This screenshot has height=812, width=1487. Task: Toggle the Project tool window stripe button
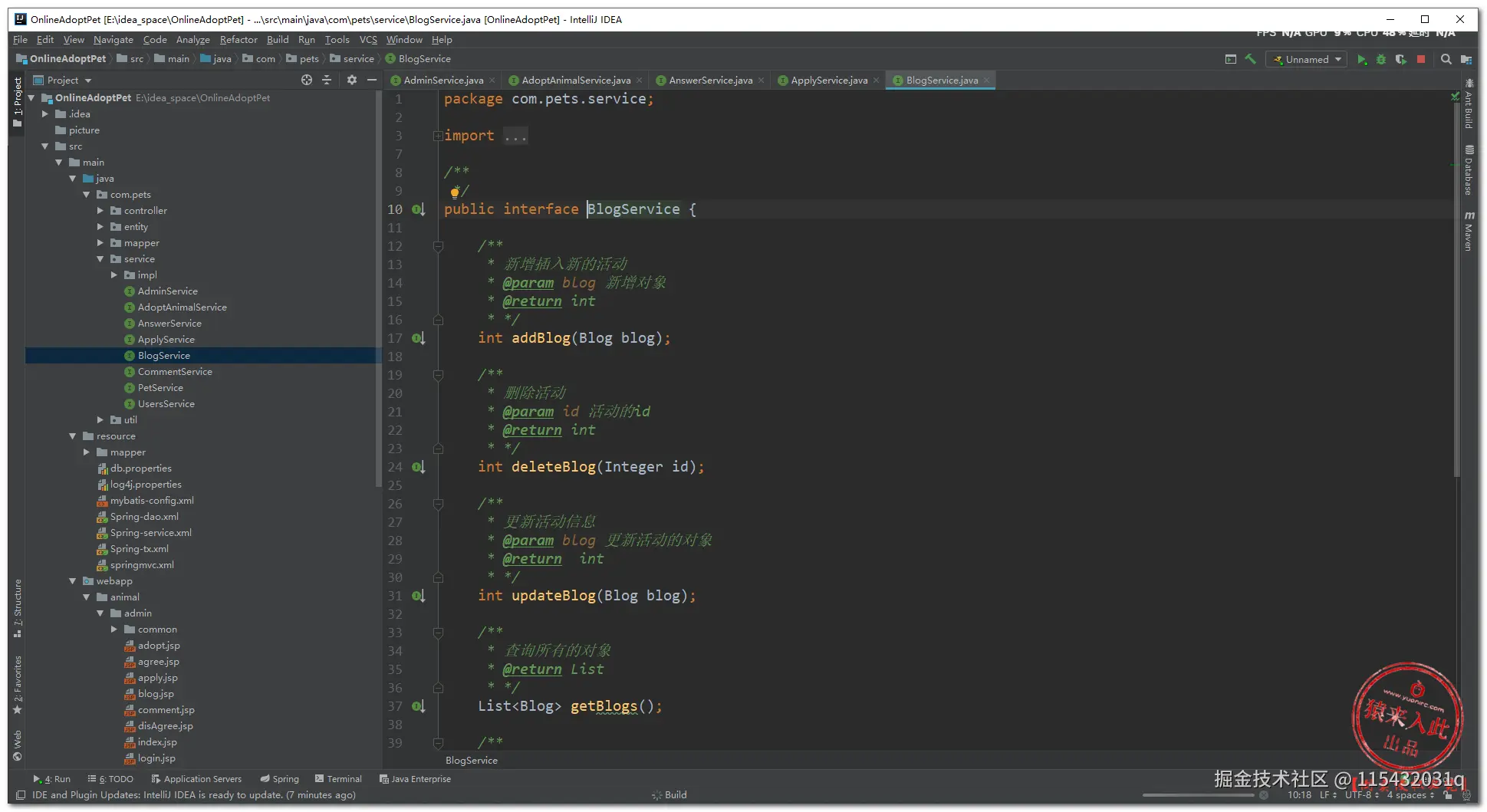(18, 101)
